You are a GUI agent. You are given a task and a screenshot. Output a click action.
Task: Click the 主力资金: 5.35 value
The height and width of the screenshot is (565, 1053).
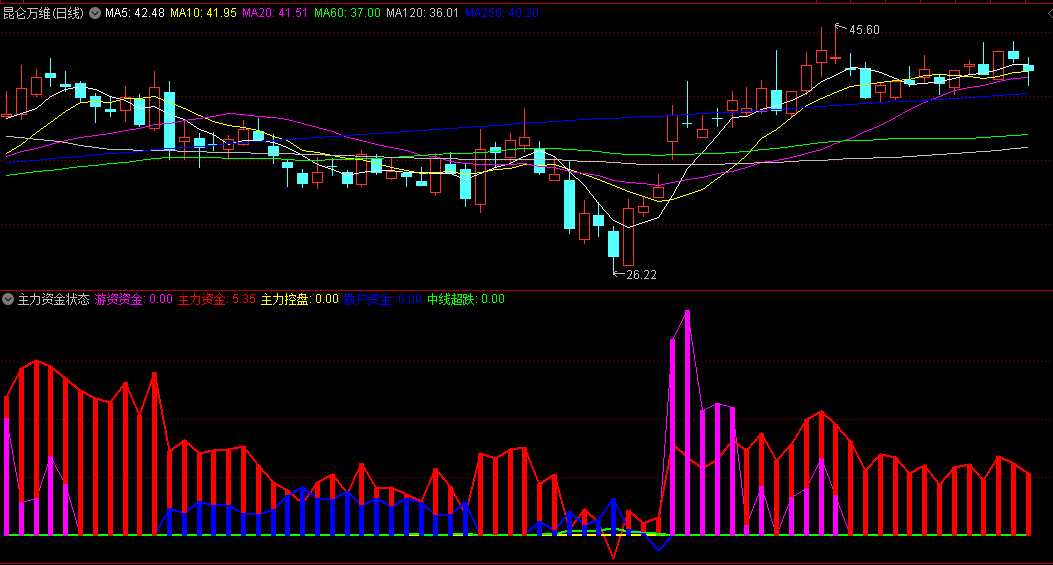pyautogui.click(x=217, y=299)
